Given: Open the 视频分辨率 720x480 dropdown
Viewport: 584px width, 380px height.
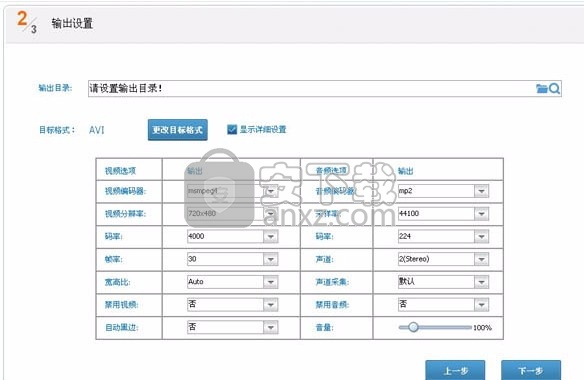Looking at the screenshot, I should 271,214.
